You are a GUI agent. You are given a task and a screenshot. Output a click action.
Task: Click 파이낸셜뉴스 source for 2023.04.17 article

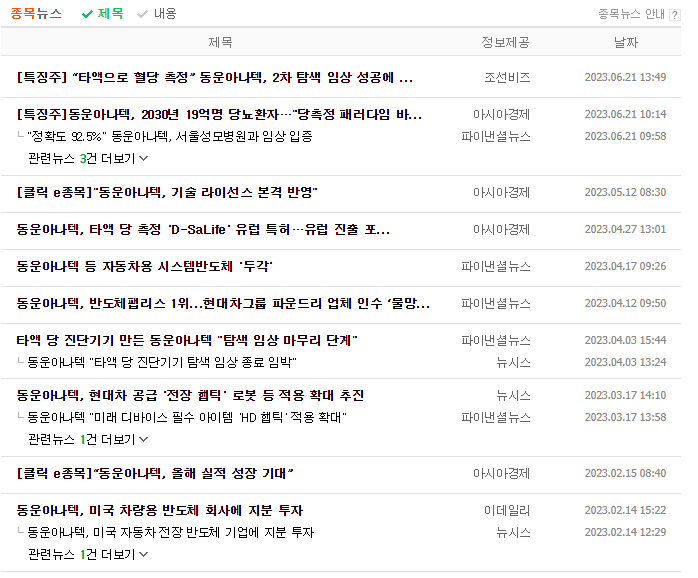coord(495,266)
